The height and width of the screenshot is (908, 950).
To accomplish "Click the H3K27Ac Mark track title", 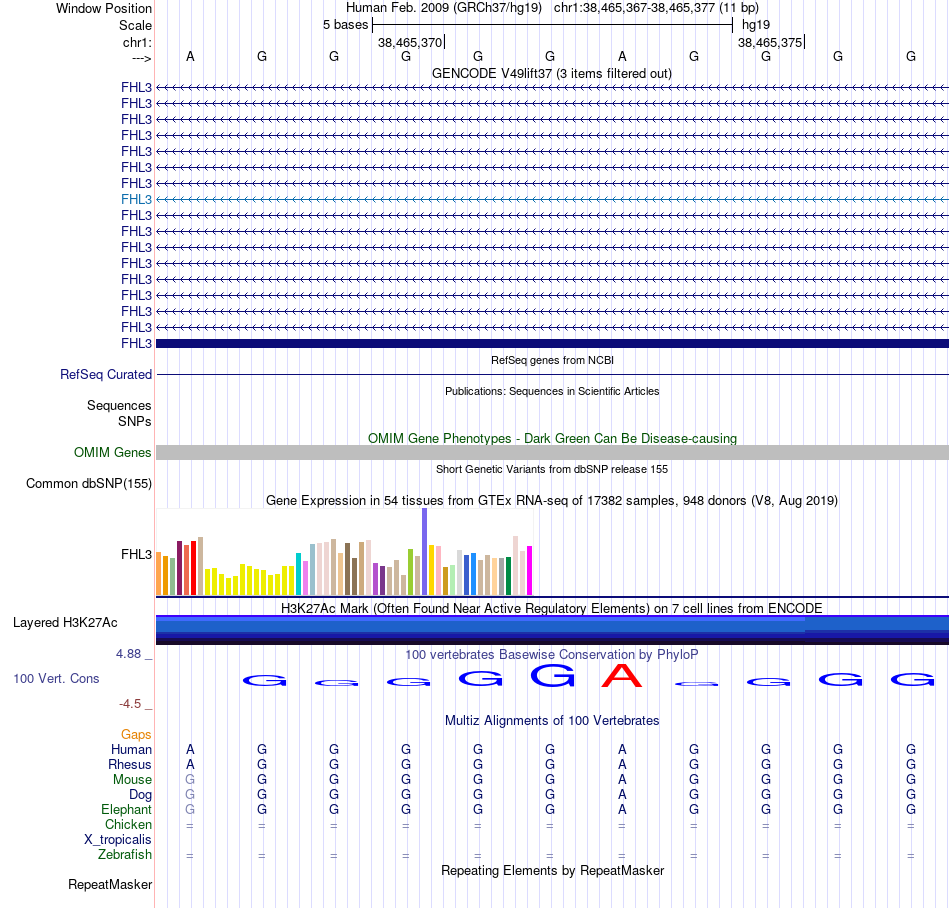I will tap(552, 608).
